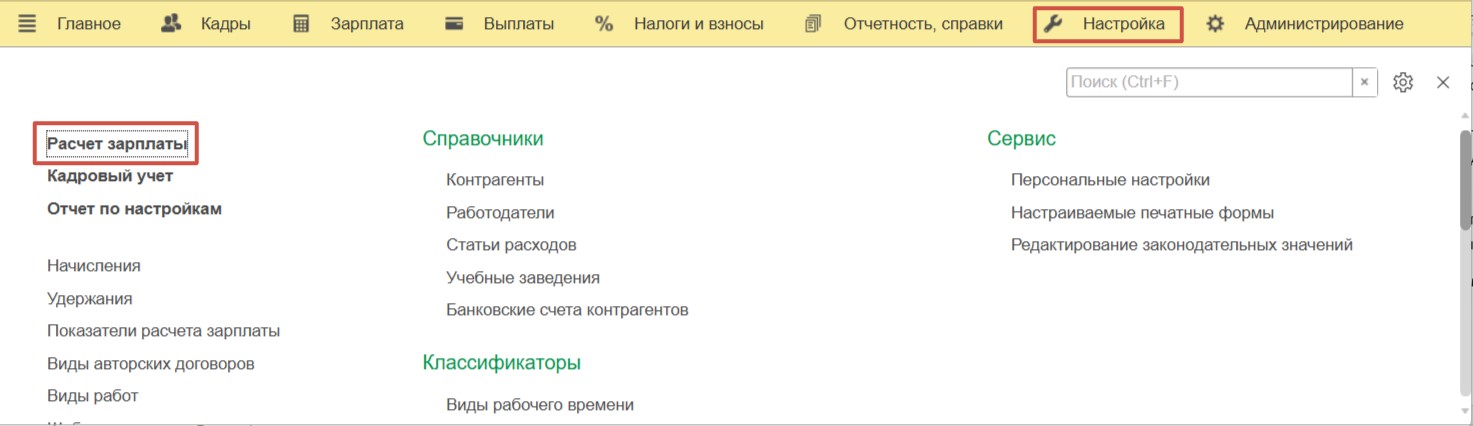Open the Начисления list
Viewport: 1473px width, 426px height.
(94, 266)
